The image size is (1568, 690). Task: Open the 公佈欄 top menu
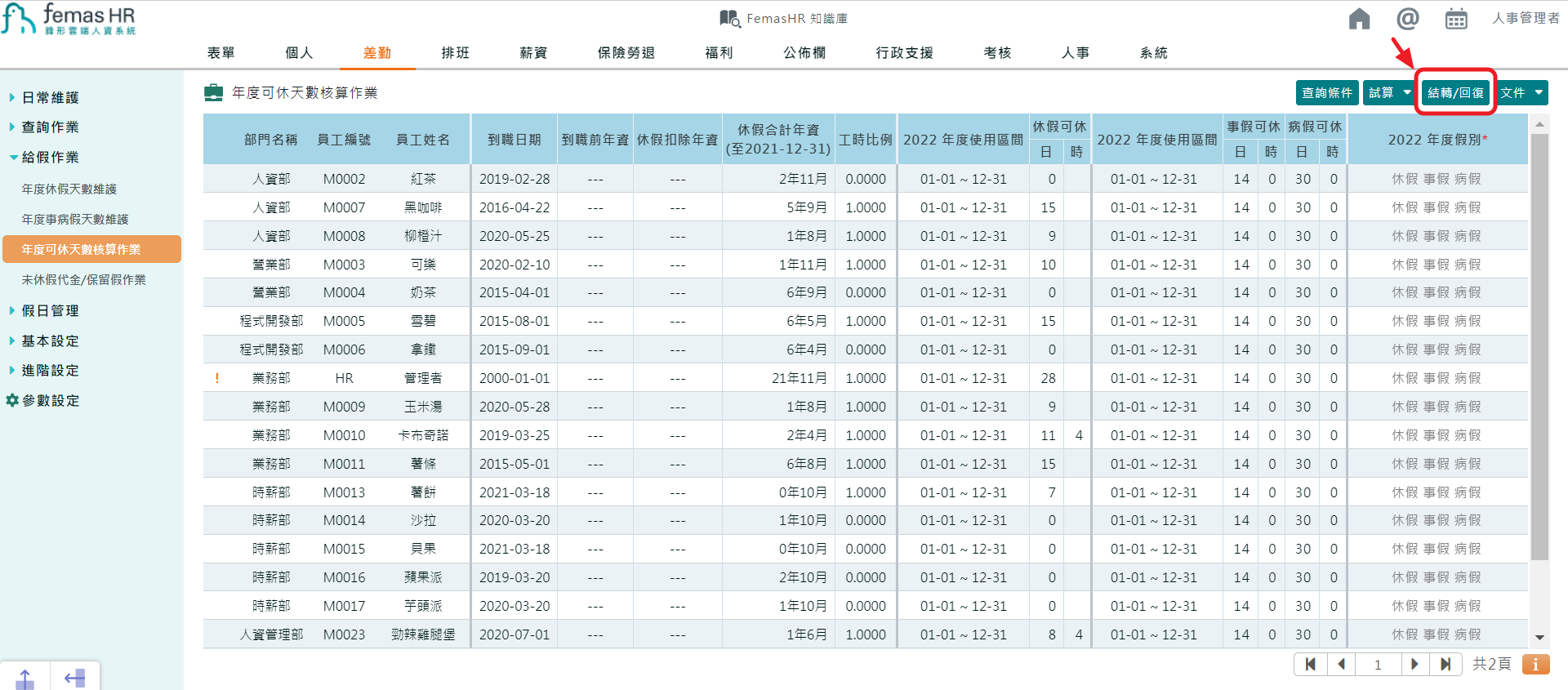tap(804, 52)
